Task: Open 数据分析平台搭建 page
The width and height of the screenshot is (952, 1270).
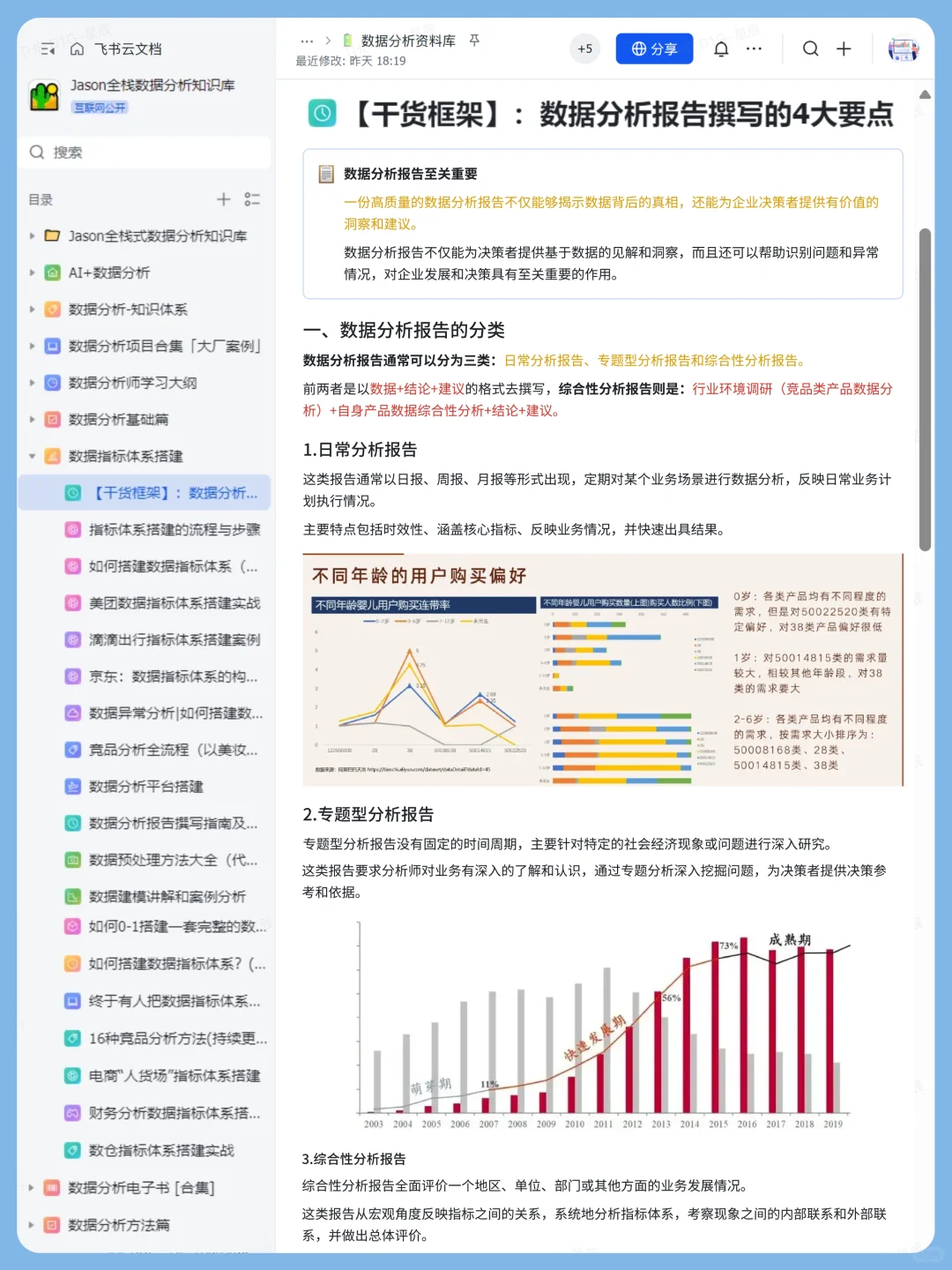Action: click(x=145, y=787)
